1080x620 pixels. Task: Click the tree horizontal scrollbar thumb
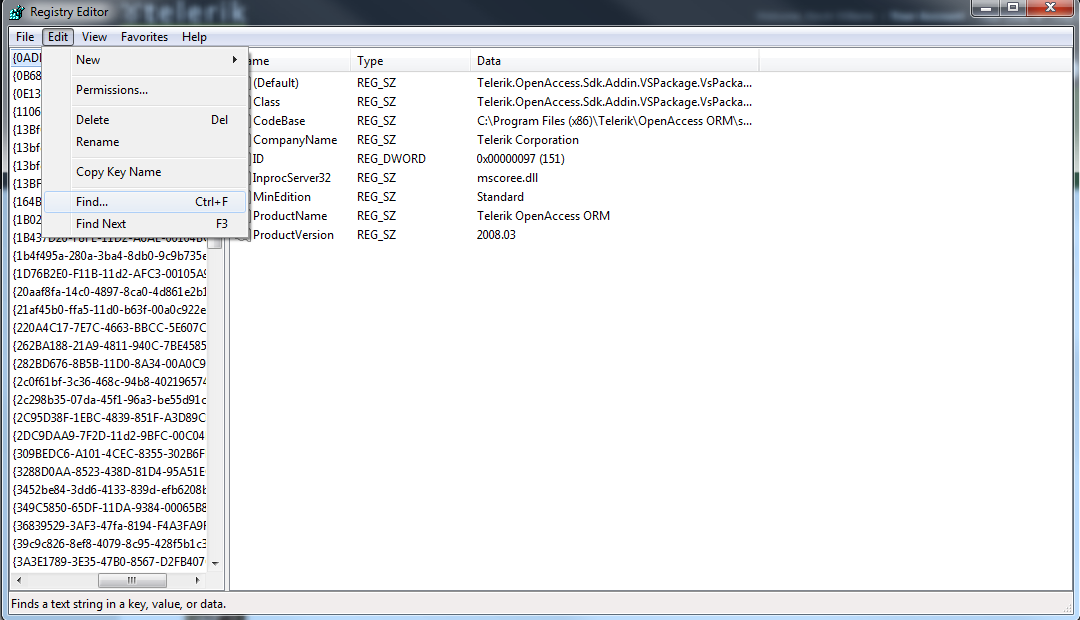coord(132,580)
